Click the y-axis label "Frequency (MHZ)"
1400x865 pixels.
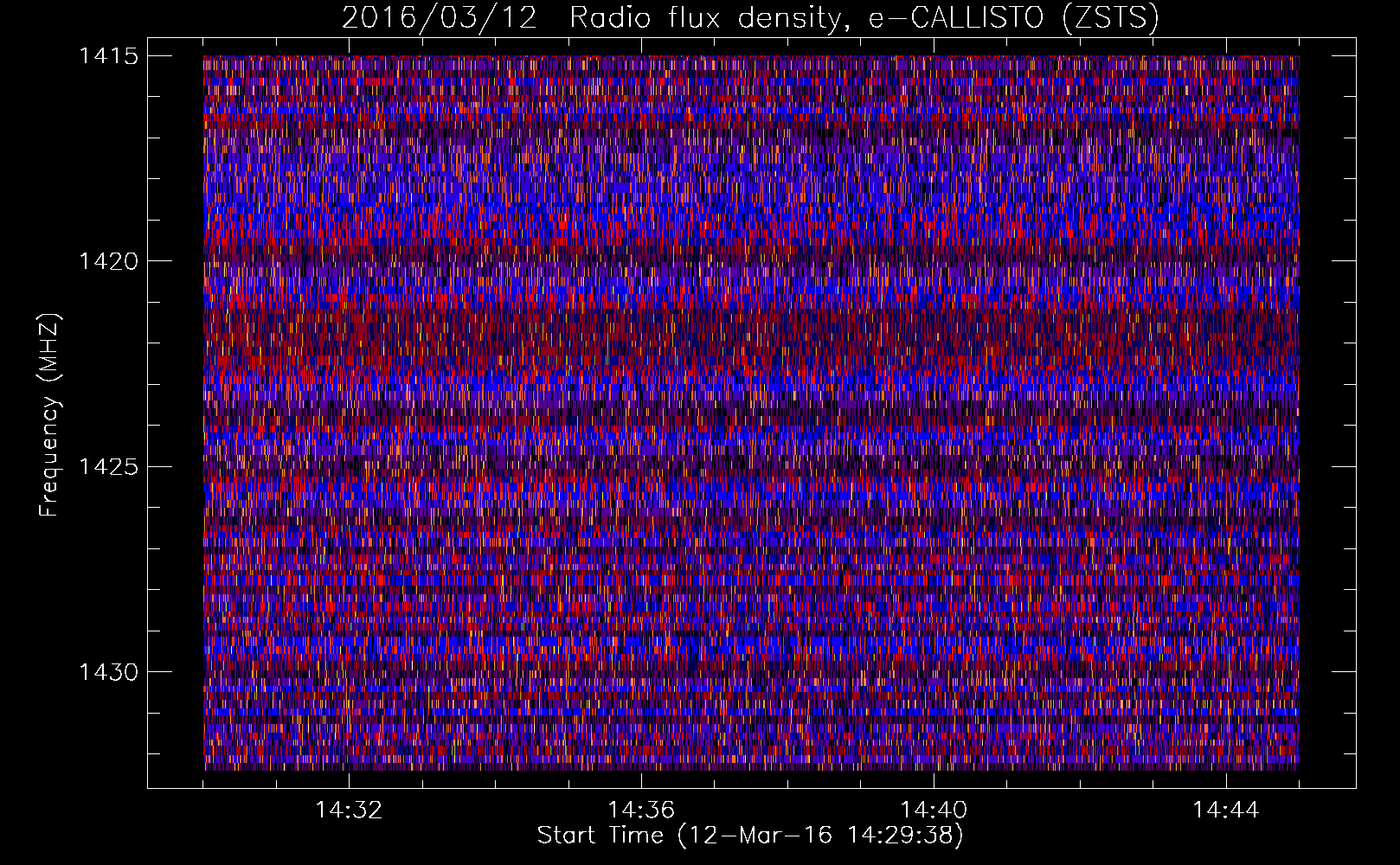(x=50, y=415)
